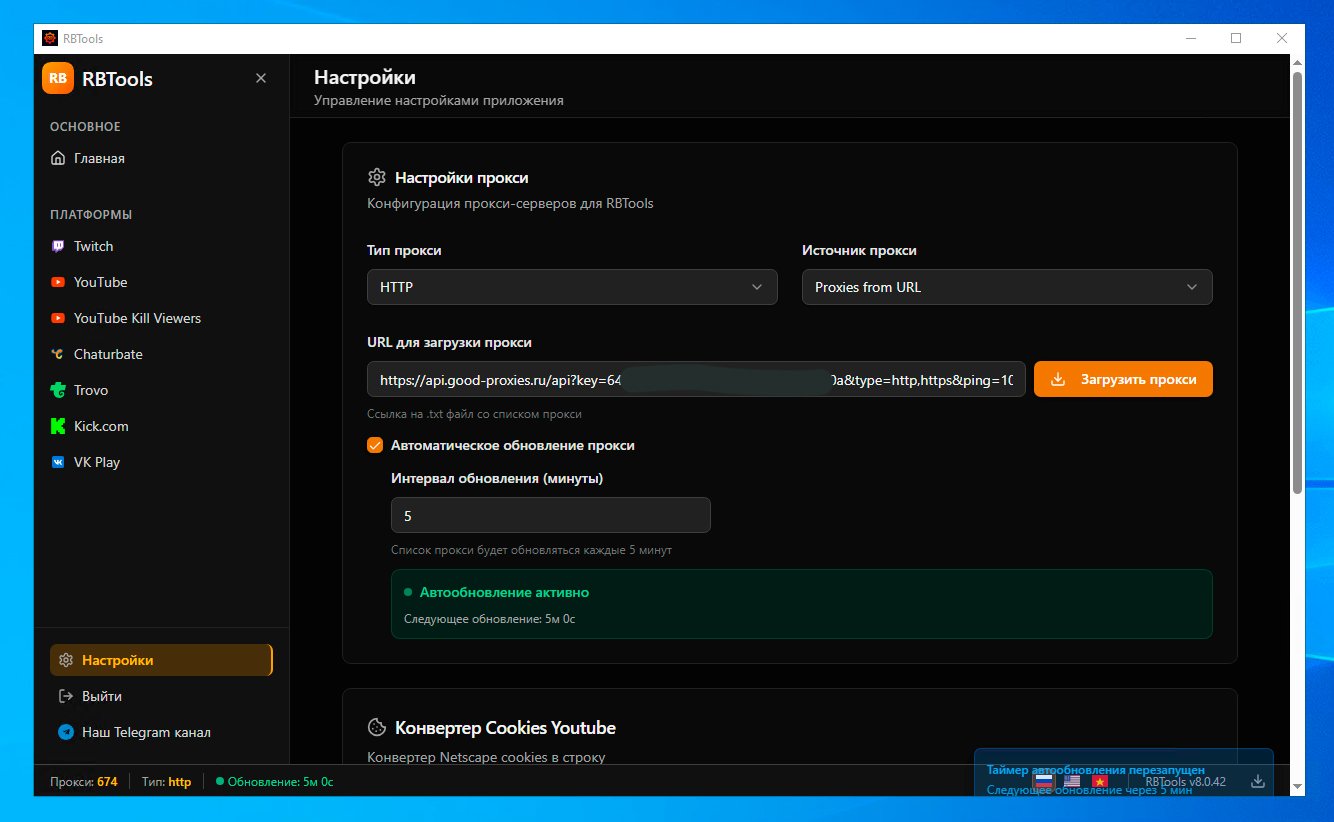Select the Russian flag language option
This screenshot has height=822, width=1334.
[1043, 781]
